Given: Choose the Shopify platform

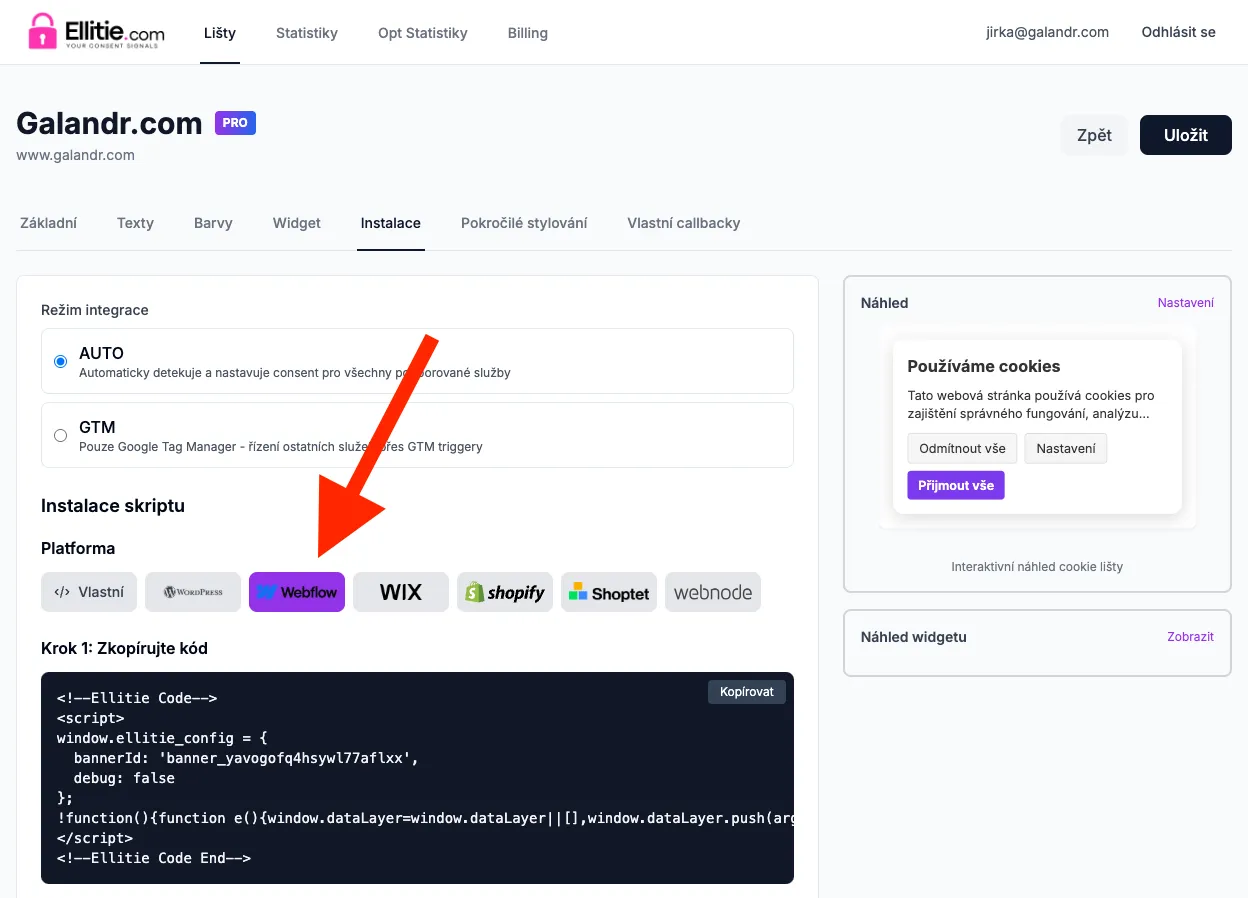Looking at the screenshot, I should pos(504,592).
